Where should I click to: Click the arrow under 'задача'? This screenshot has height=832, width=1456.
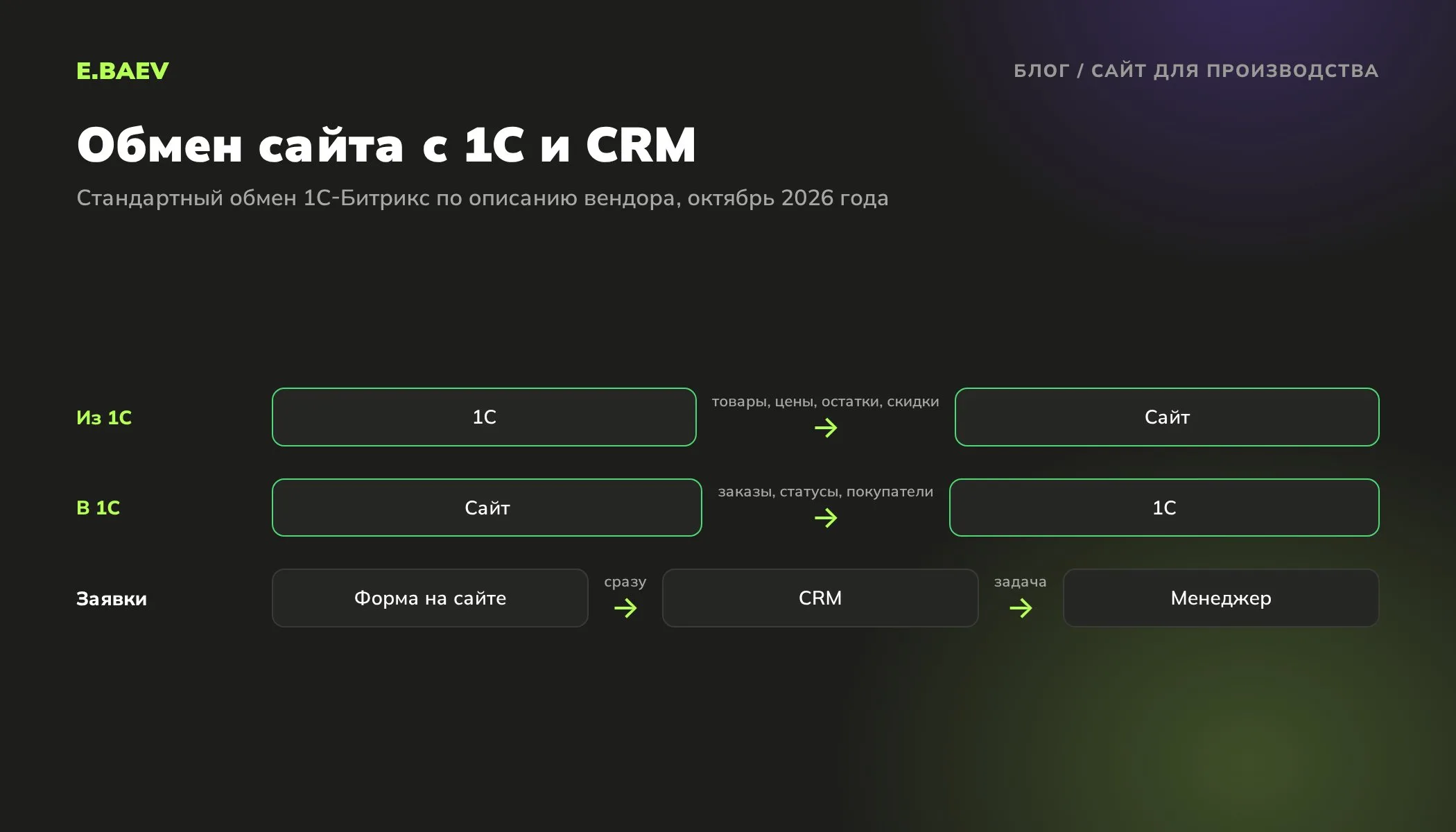[x=1021, y=608]
